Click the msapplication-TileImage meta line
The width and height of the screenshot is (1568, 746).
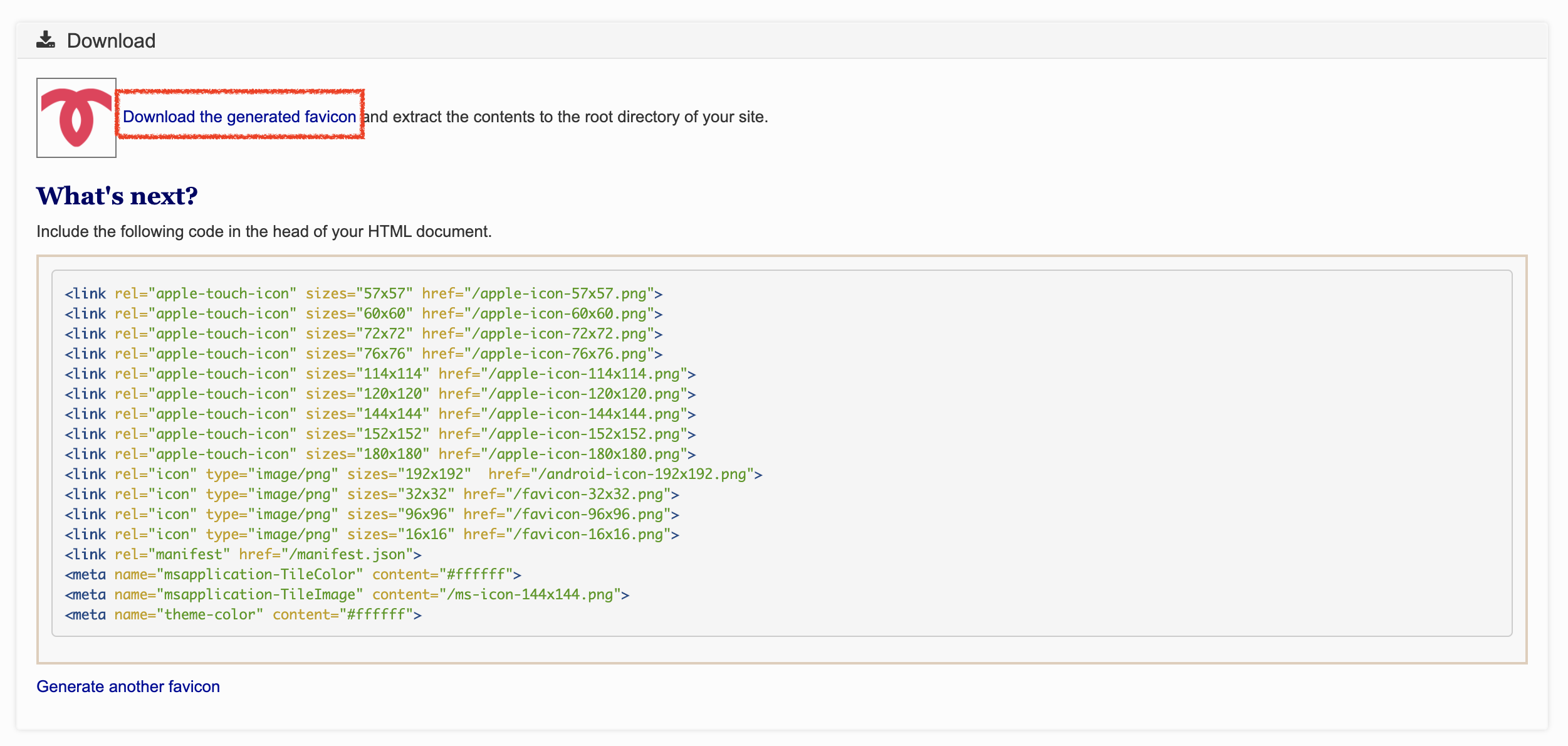347,594
